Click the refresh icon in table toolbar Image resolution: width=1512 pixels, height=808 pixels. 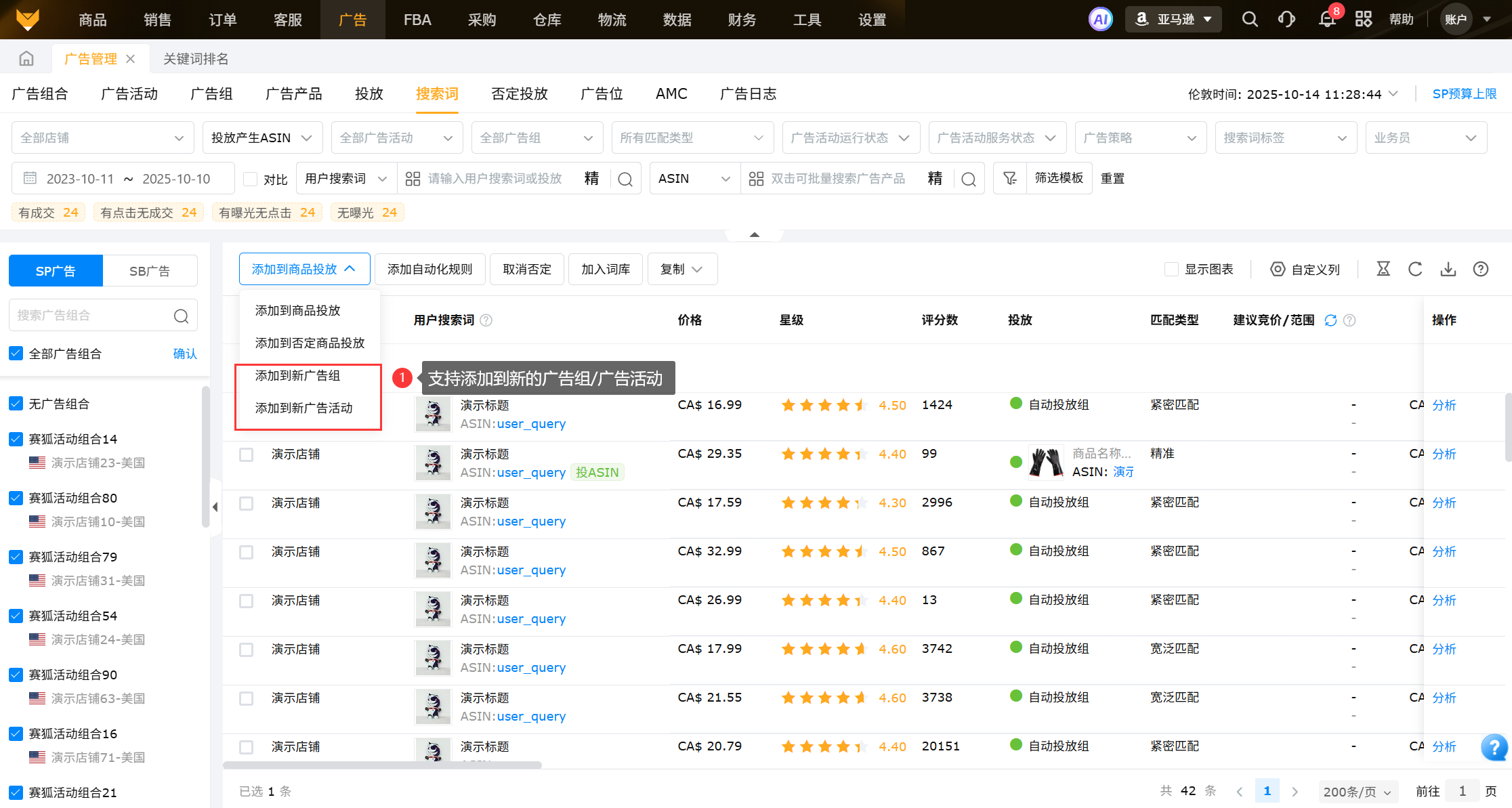click(x=1415, y=270)
